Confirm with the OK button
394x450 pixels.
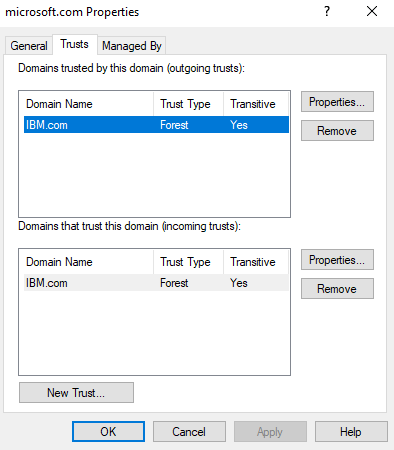tap(108, 432)
